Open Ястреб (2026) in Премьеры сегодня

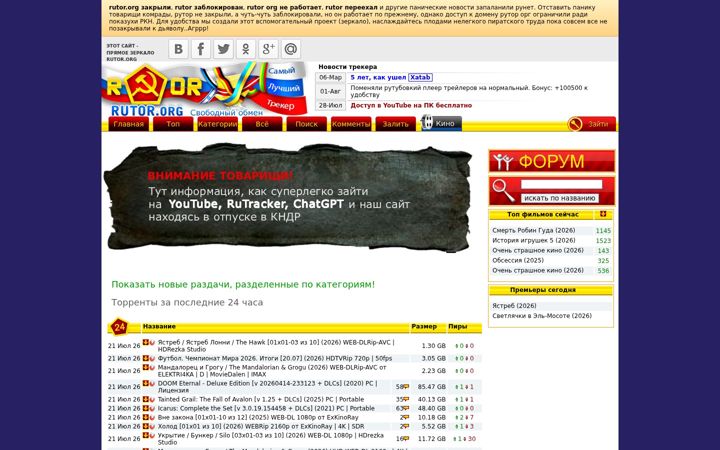coord(514,305)
